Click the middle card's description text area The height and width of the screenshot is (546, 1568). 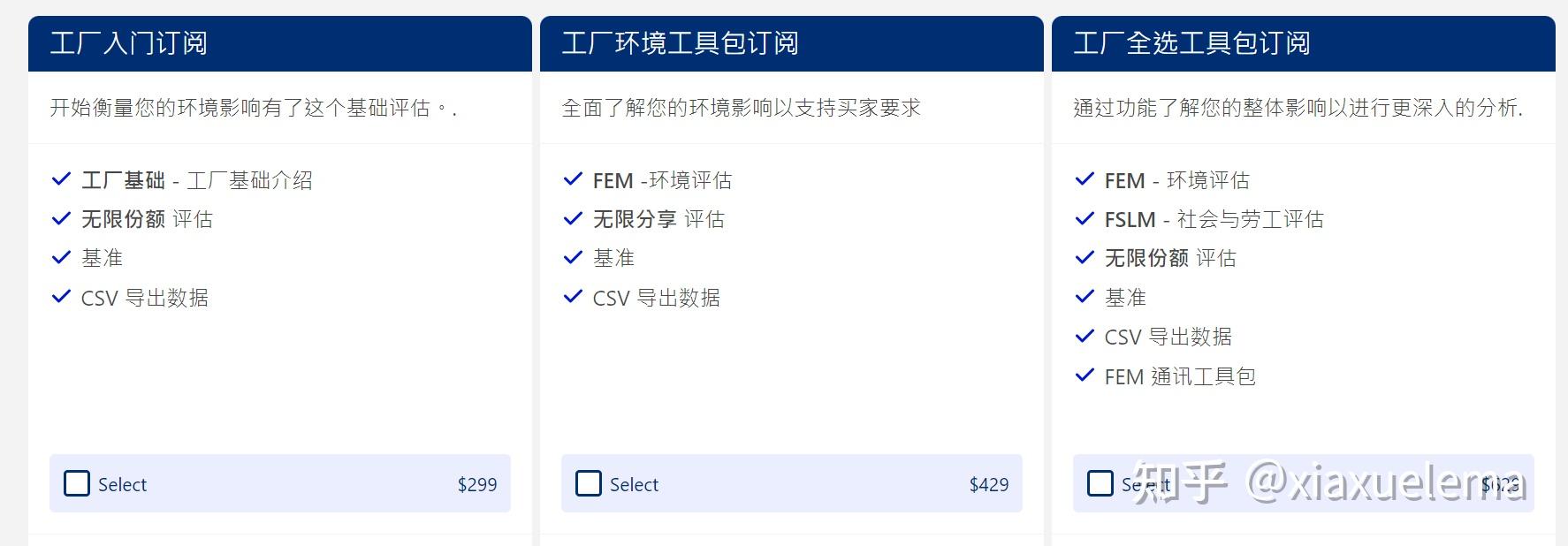click(x=740, y=108)
